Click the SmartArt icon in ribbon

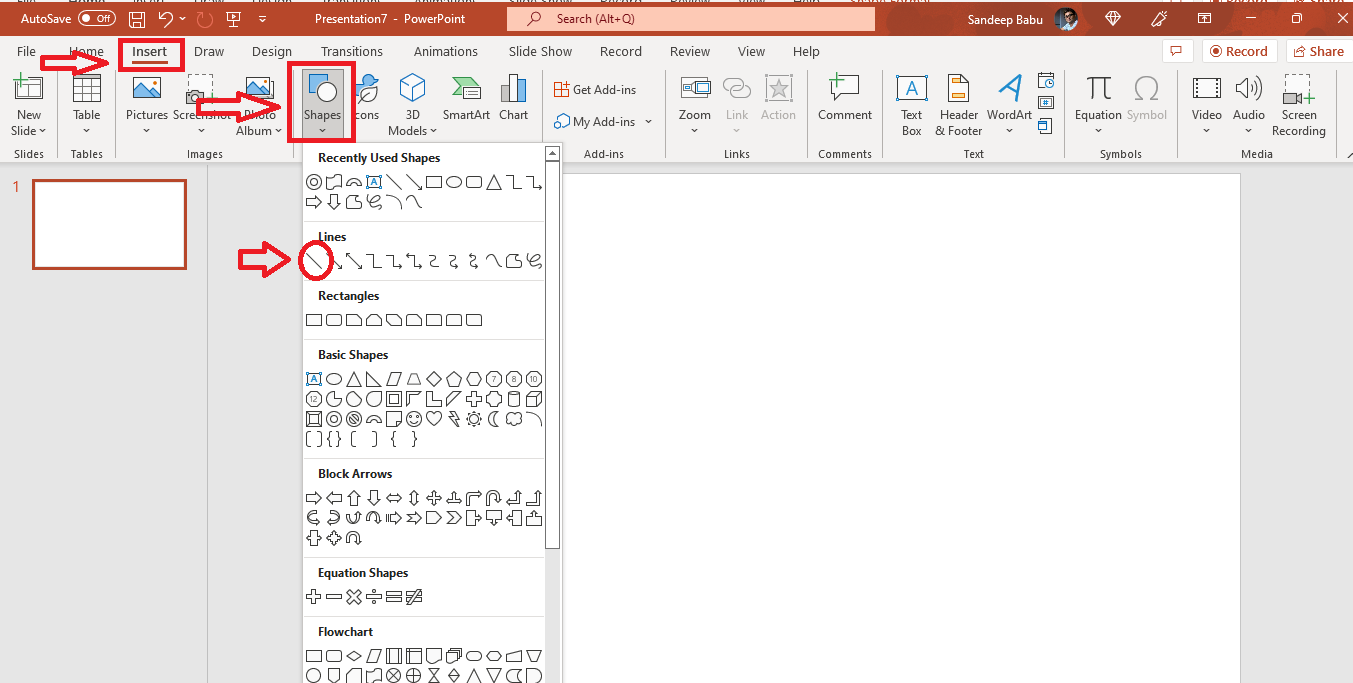point(466,98)
